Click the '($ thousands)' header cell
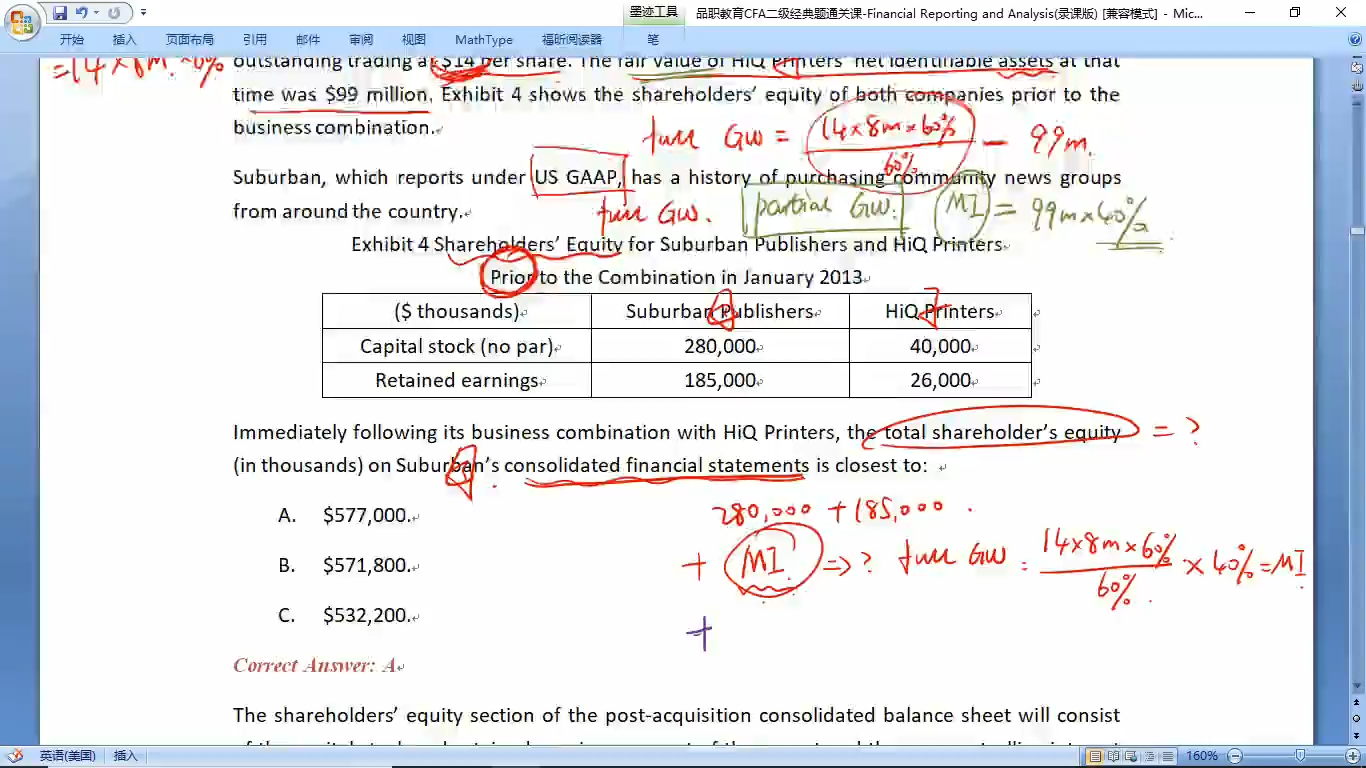The width and height of the screenshot is (1366, 768). pos(457,312)
